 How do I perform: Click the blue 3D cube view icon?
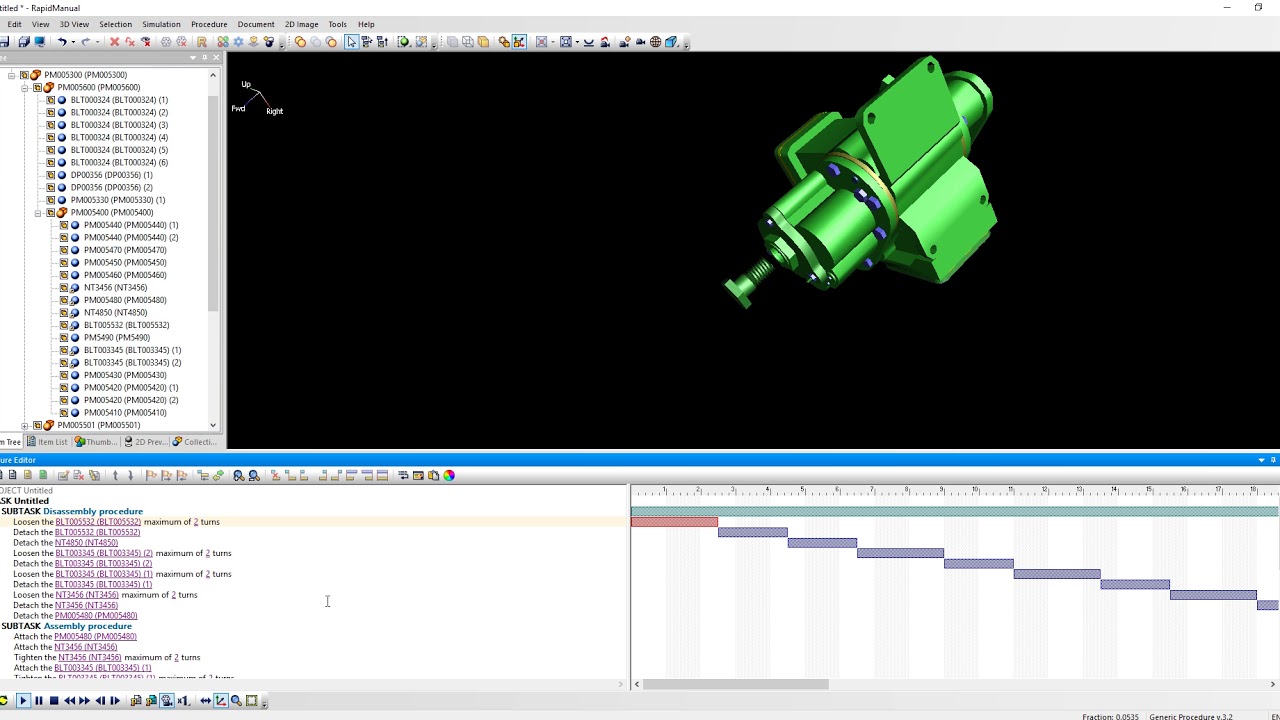tap(672, 42)
